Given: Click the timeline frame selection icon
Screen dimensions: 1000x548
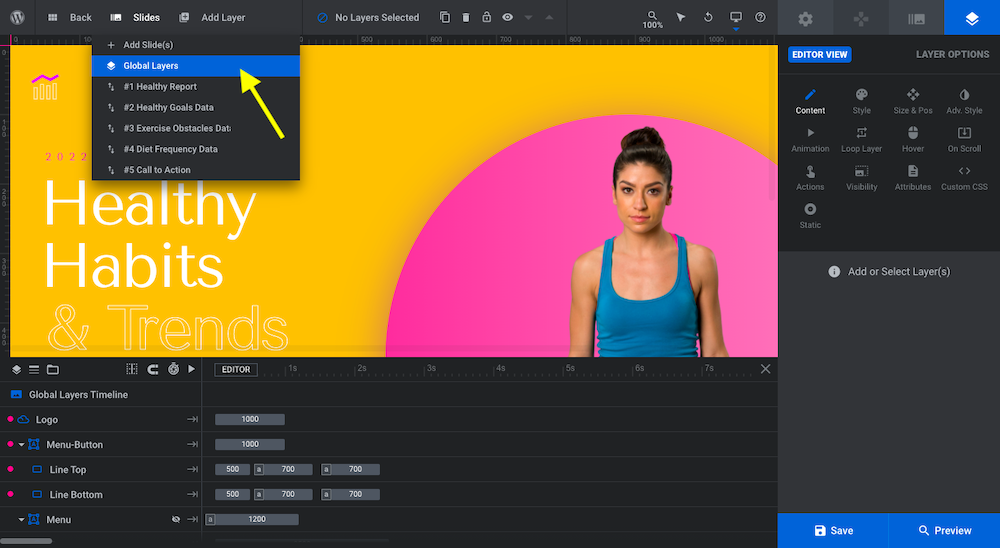Looking at the screenshot, I should click(132, 369).
